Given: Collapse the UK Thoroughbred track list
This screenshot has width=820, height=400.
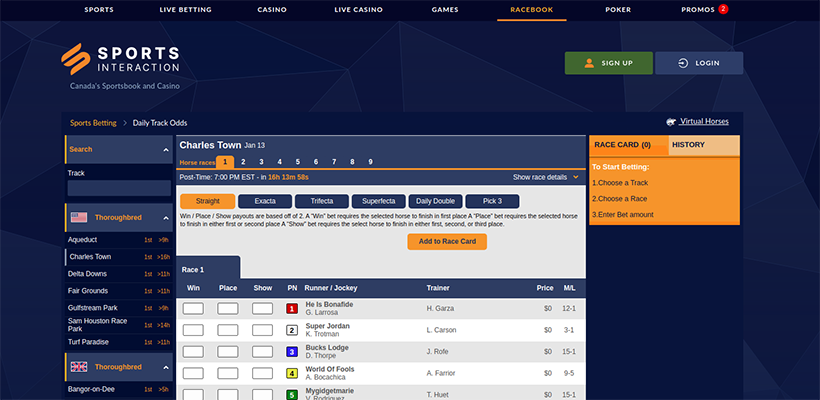Looking at the screenshot, I should pyautogui.click(x=166, y=368).
